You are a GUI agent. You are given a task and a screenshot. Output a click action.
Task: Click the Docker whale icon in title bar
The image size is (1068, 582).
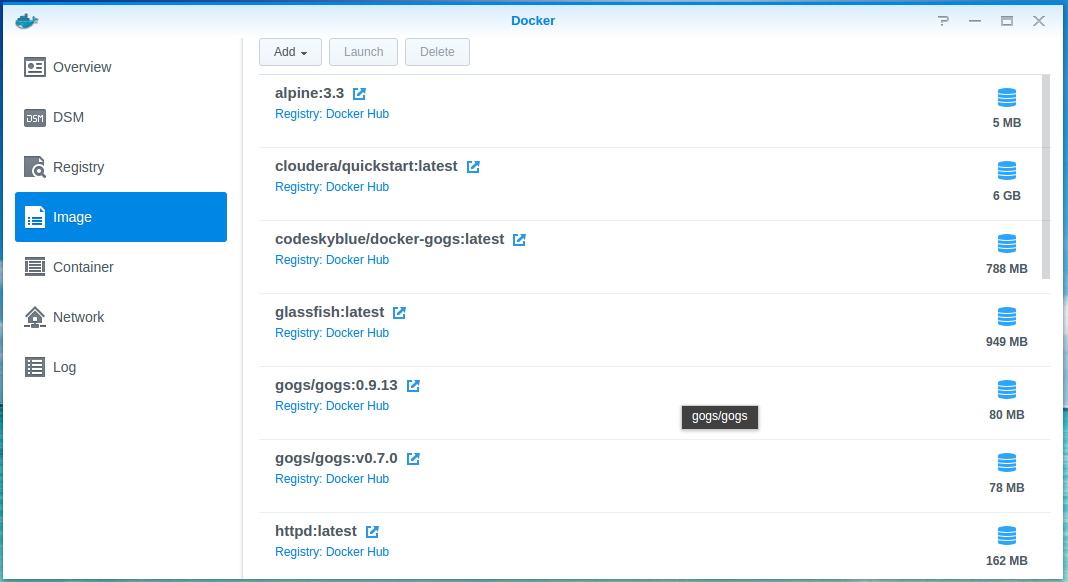coord(27,21)
